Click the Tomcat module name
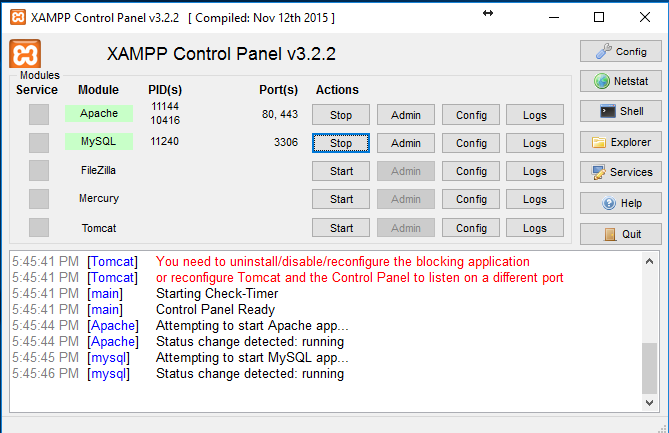Image resolution: width=669 pixels, height=433 pixels. 99,228
